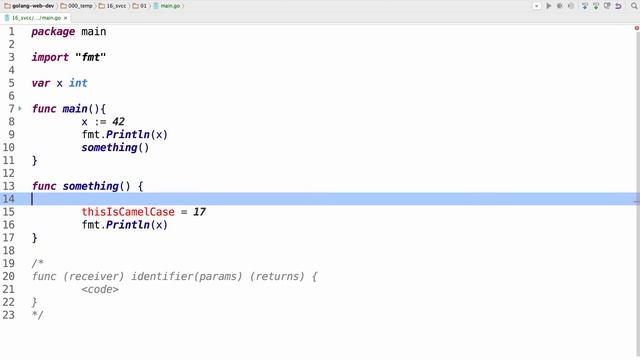
Task: Click the value 17 on line 15
Action: [199, 212]
